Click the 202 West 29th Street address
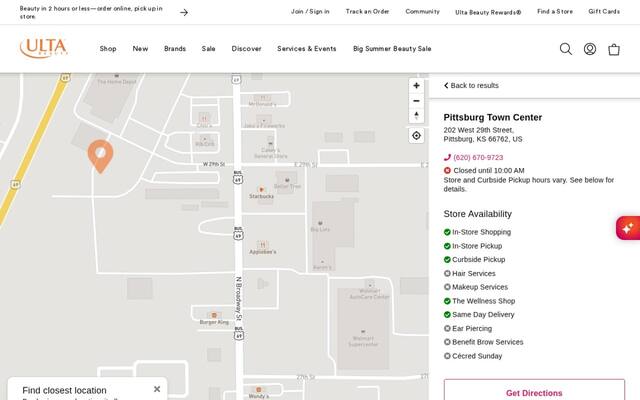This screenshot has height=400, width=640. pyautogui.click(x=483, y=135)
